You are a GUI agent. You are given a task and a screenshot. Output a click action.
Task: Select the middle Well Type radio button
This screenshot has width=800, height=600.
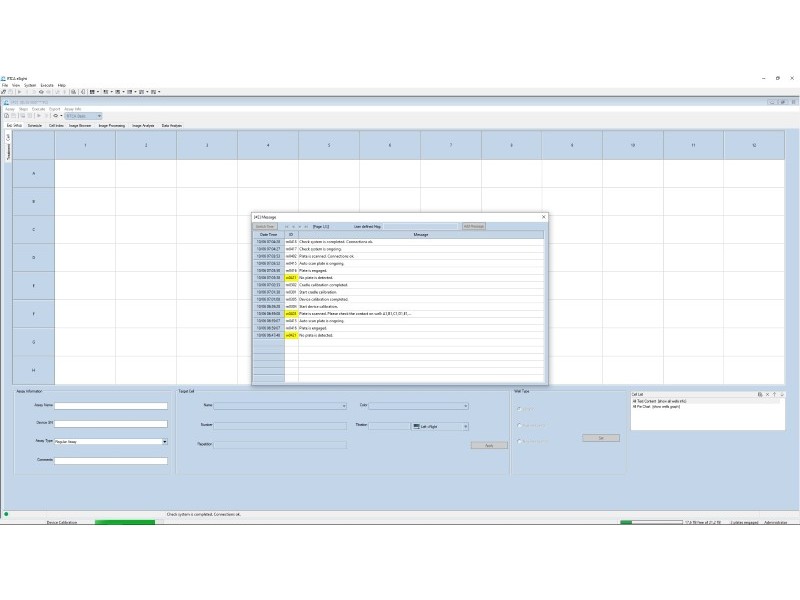519,426
